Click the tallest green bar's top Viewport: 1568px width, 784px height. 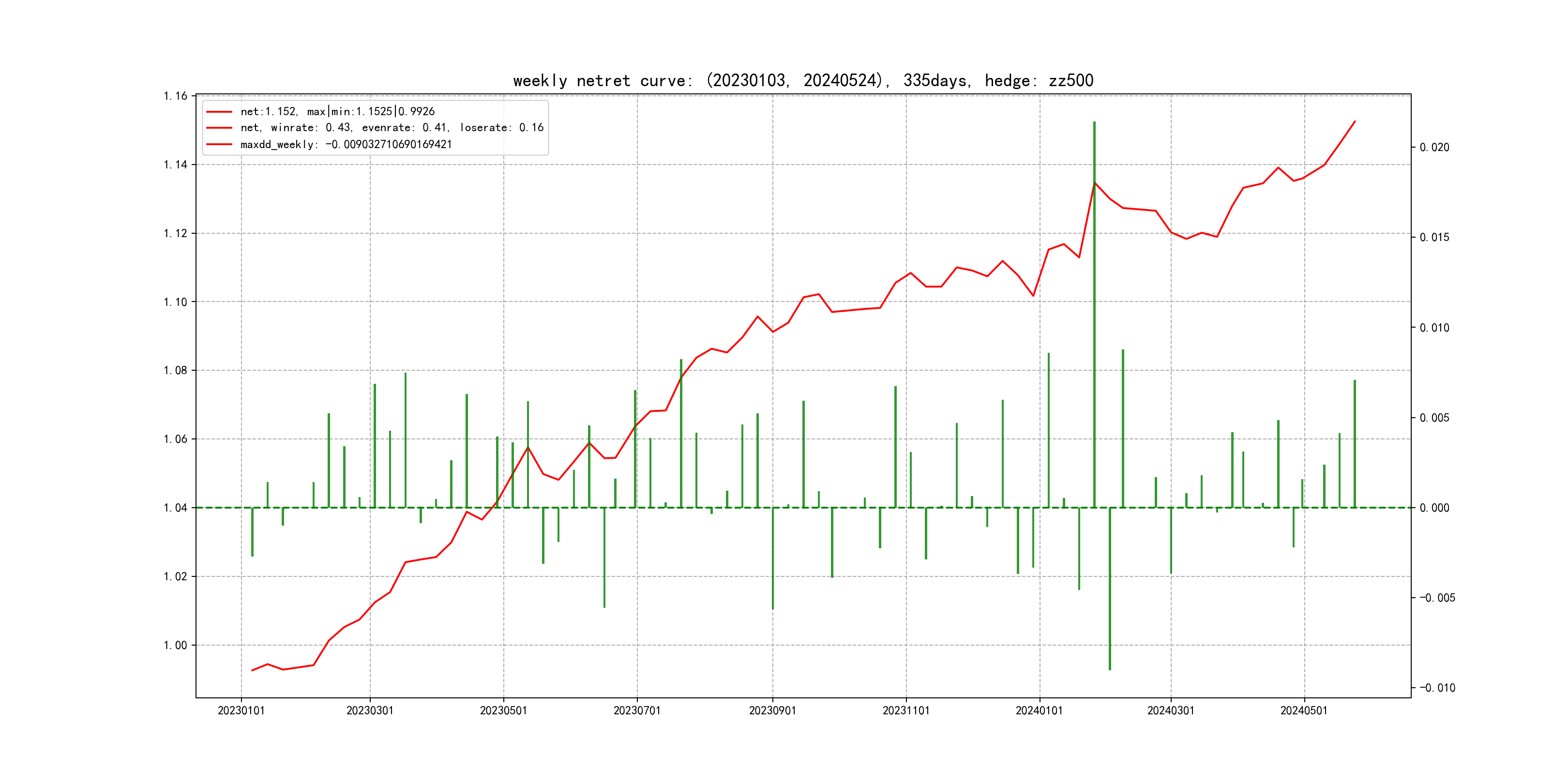pos(1094,123)
